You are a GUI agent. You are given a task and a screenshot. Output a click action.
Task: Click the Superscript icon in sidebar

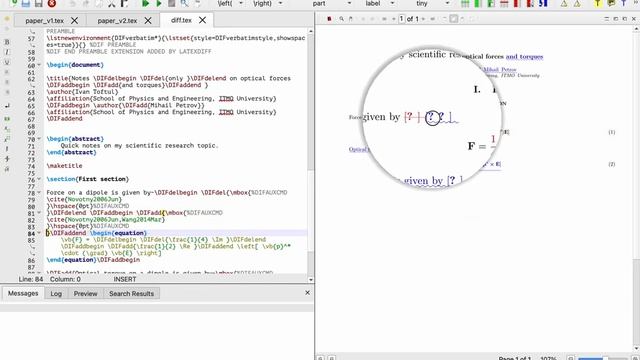pyautogui.click(x=7, y=139)
